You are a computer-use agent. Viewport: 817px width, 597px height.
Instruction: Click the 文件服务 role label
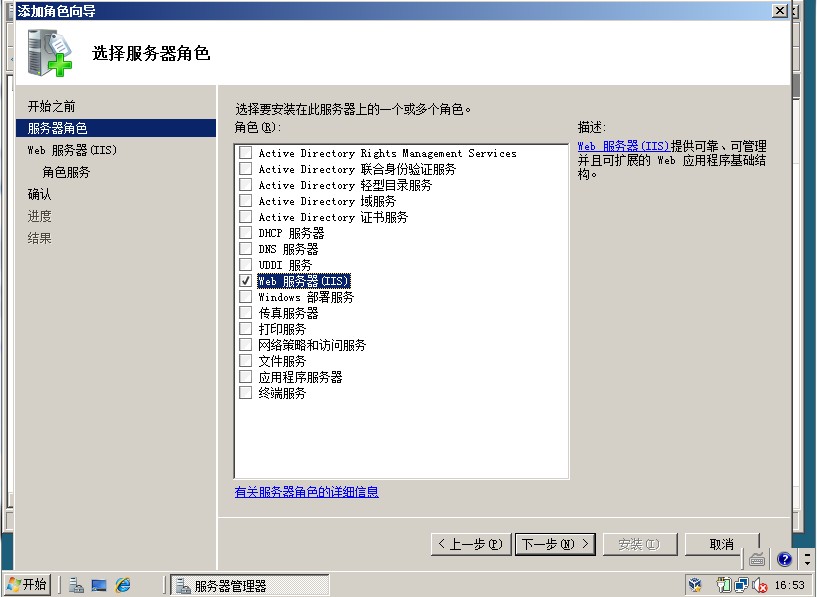(x=282, y=361)
